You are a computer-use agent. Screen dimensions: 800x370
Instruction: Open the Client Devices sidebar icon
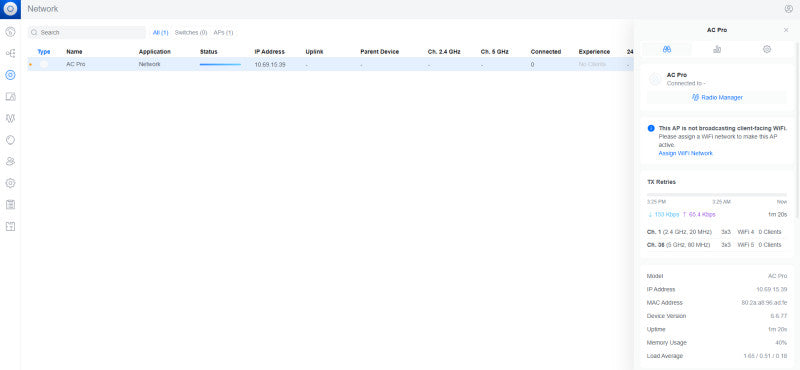coord(10,96)
